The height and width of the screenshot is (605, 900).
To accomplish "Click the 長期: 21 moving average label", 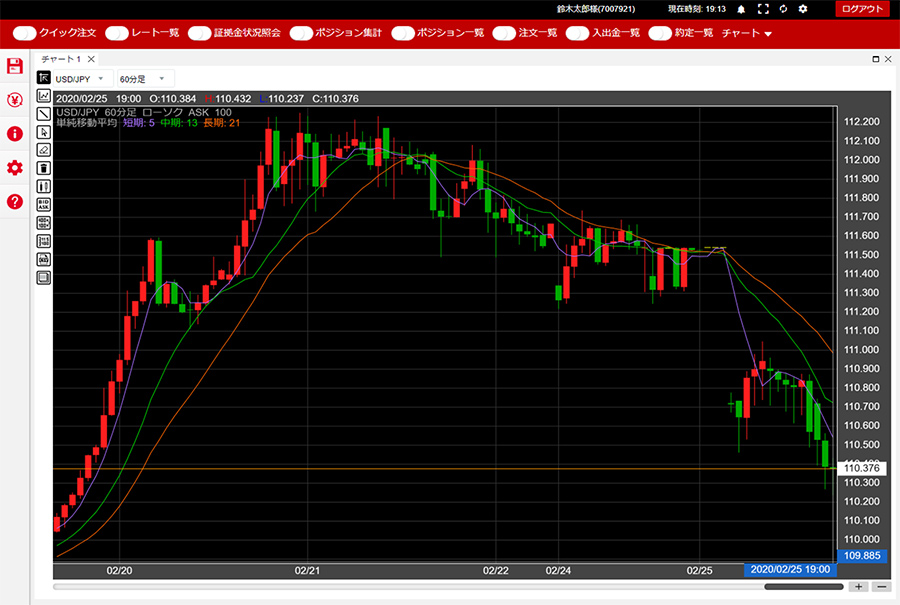I will [222, 123].
